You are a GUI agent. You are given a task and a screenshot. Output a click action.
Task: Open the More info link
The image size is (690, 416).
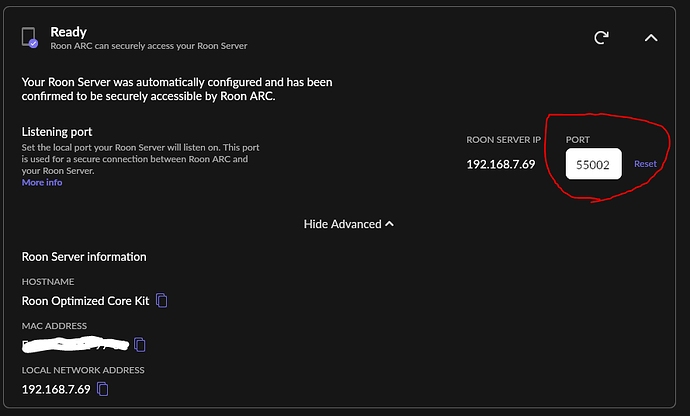42,182
